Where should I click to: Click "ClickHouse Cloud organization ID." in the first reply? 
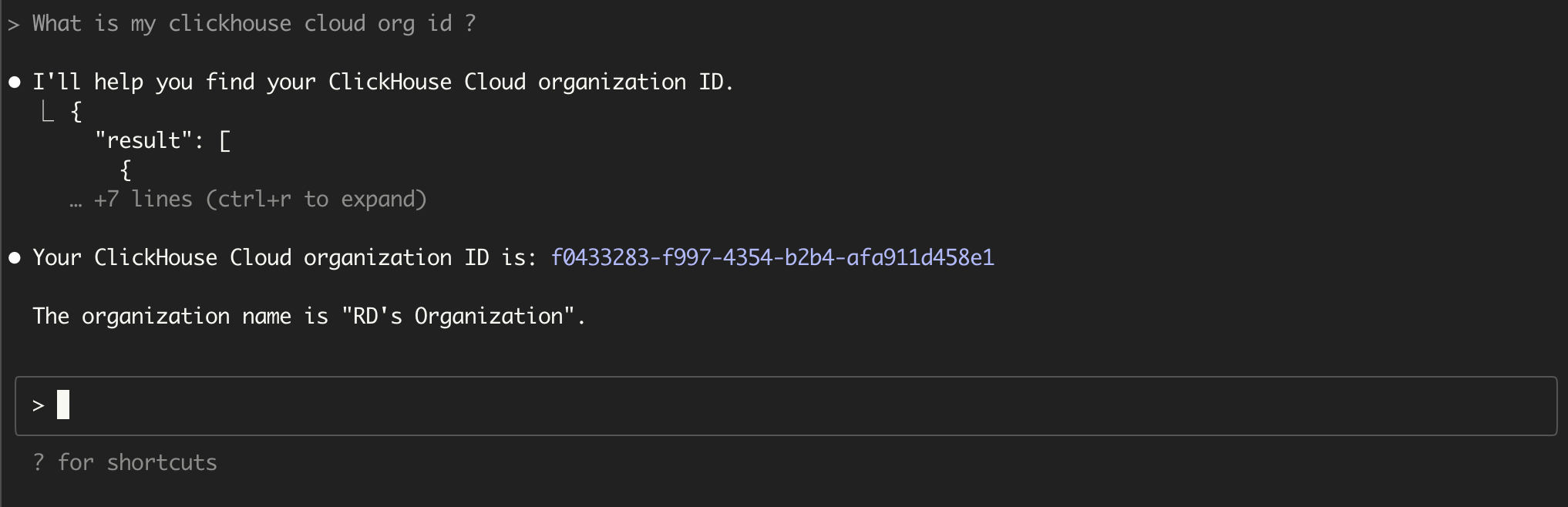point(530,82)
